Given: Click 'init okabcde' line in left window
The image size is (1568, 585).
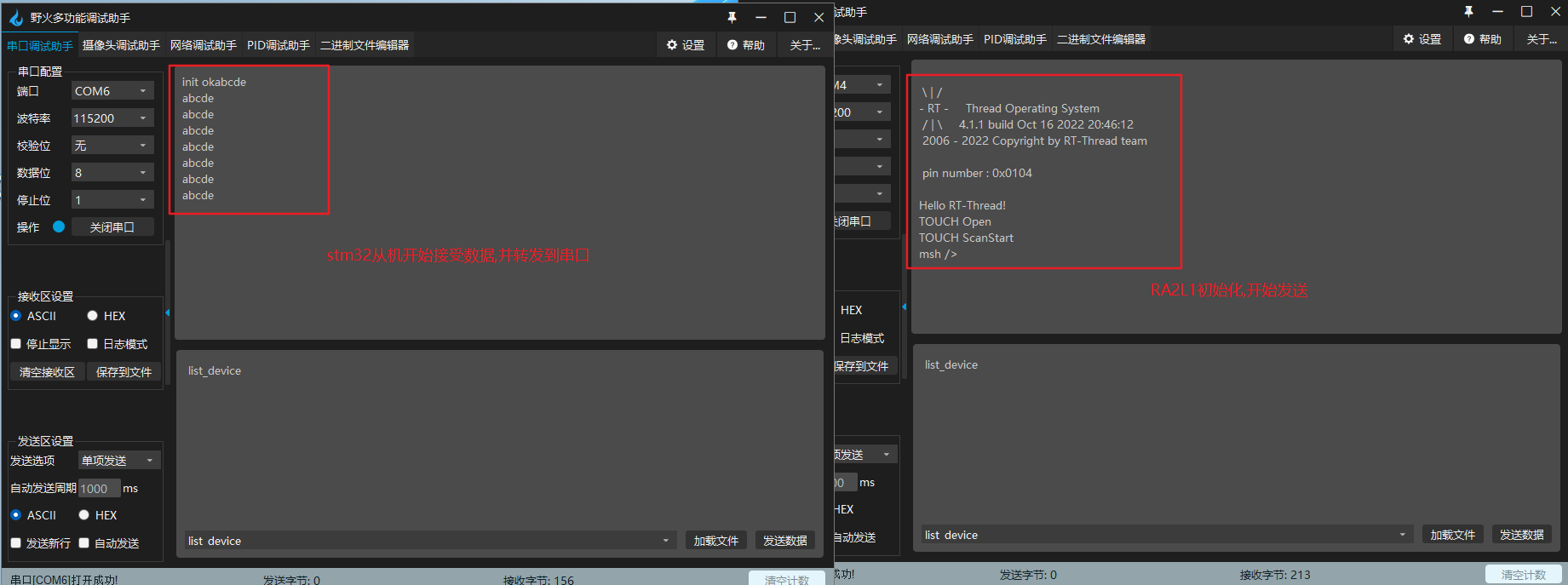Looking at the screenshot, I should point(214,82).
